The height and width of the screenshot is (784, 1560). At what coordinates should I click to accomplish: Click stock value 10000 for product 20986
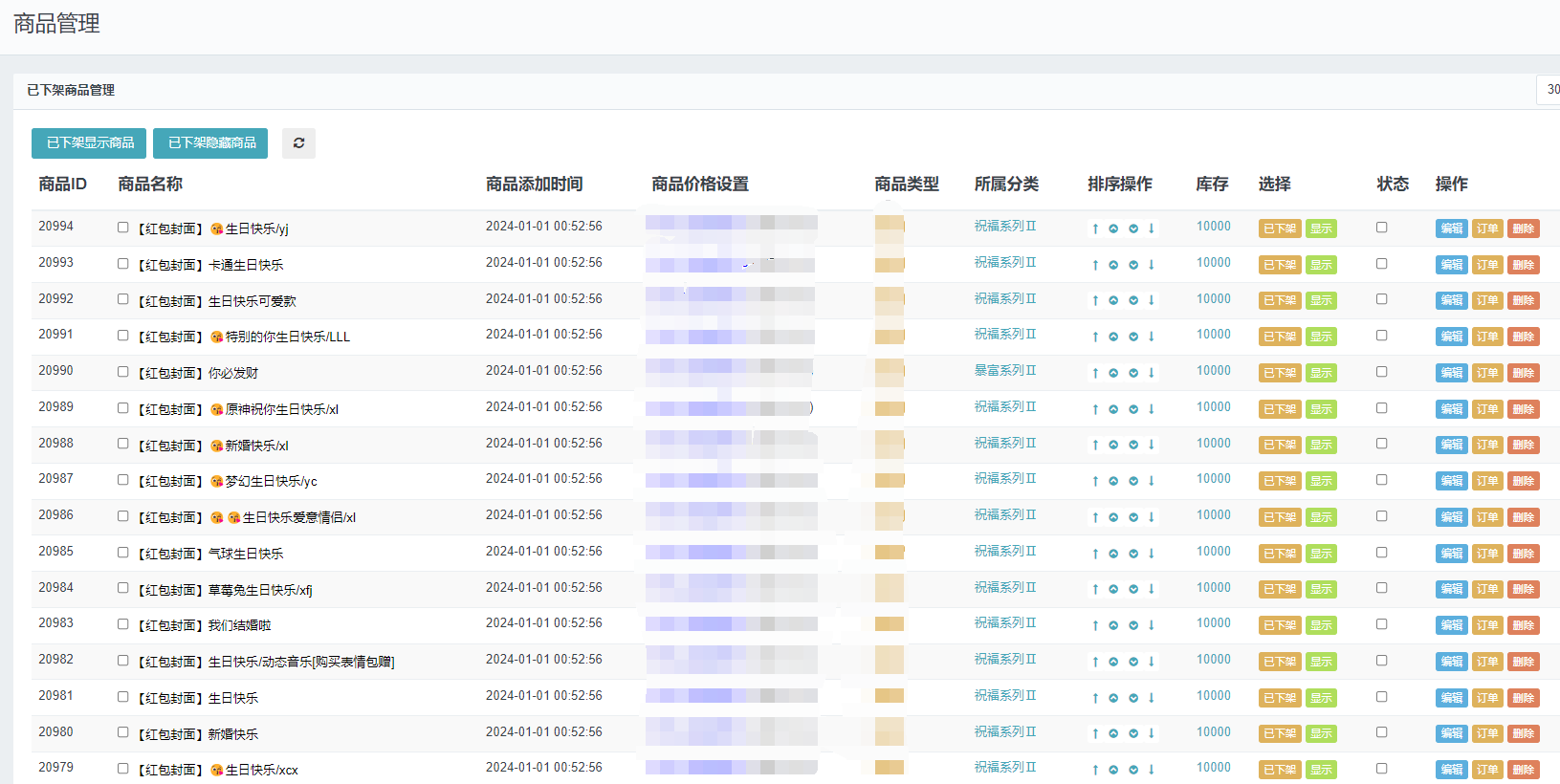(x=1214, y=515)
